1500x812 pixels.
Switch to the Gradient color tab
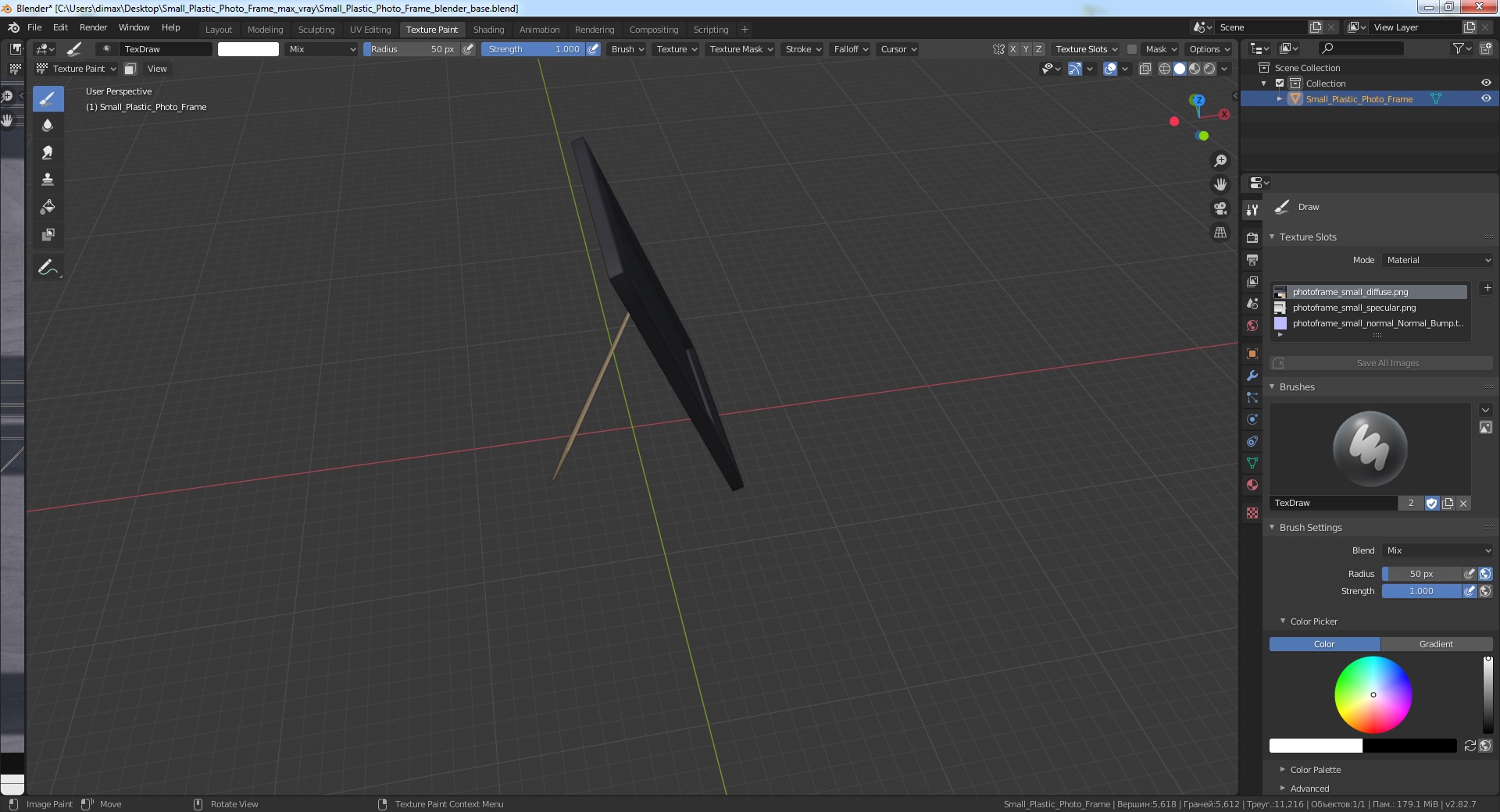pos(1436,644)
